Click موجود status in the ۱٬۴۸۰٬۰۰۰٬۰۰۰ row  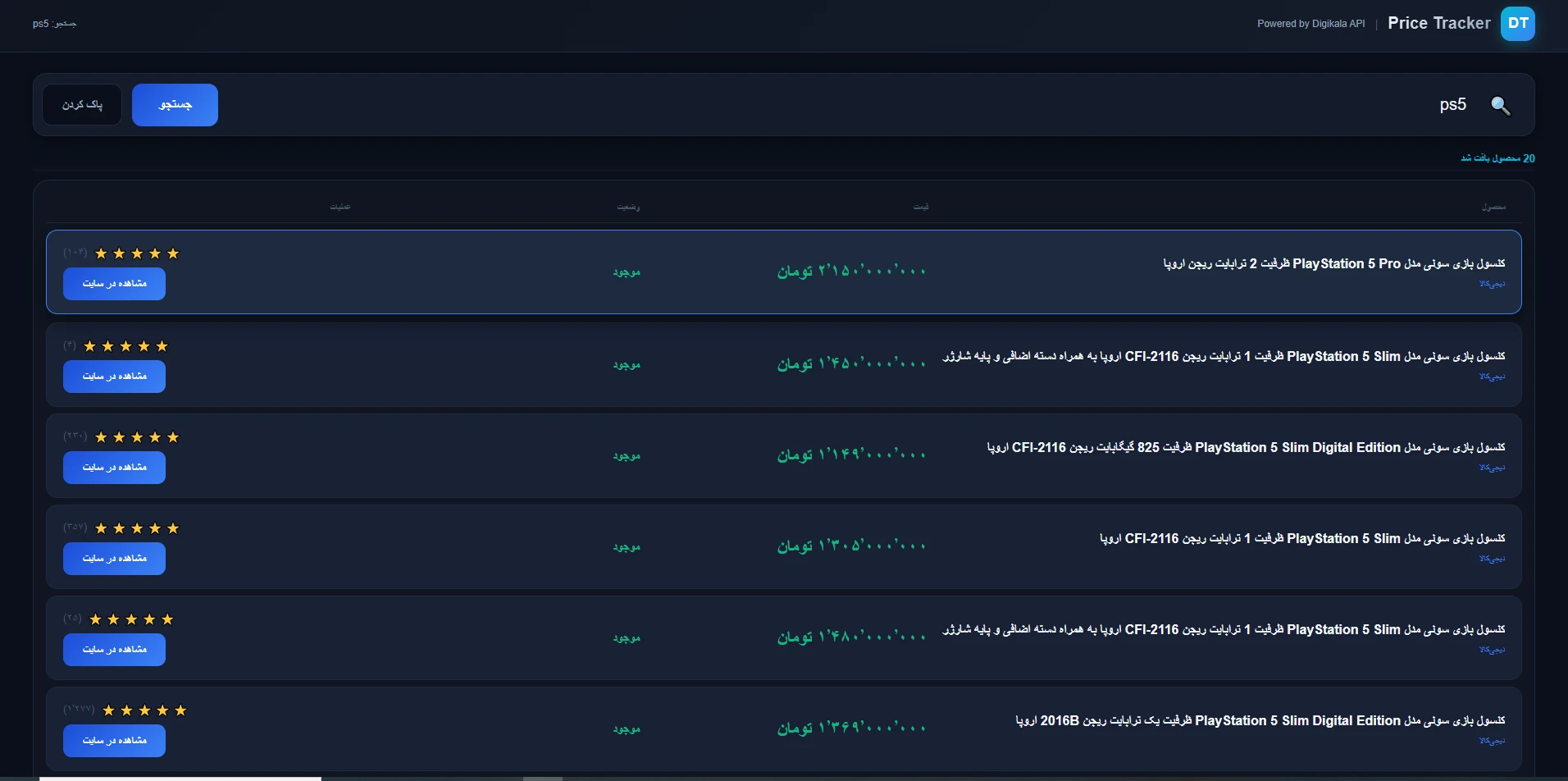pyautogui.click(x=627, y=638)
